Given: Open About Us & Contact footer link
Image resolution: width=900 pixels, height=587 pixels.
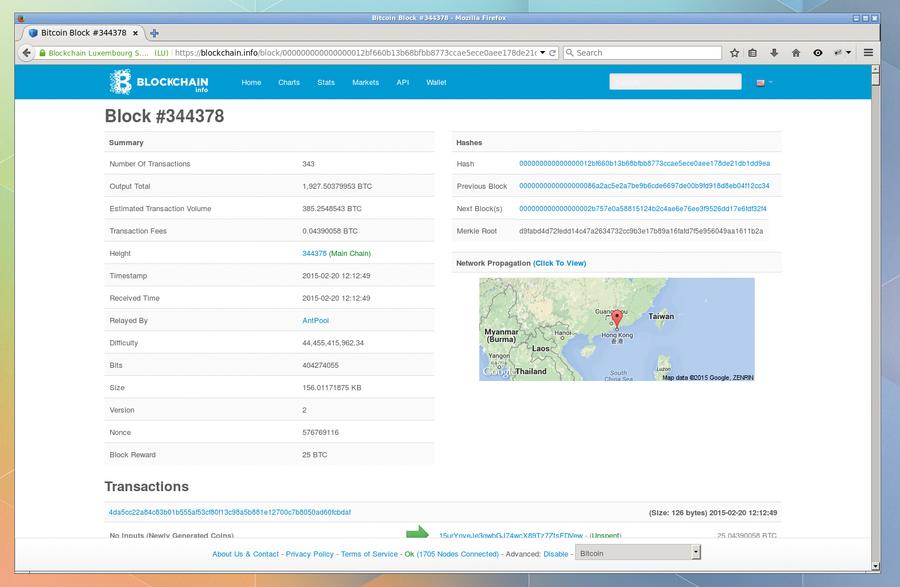Looking at the screenshot, I should pyautogui.click(x=246, y=554).
